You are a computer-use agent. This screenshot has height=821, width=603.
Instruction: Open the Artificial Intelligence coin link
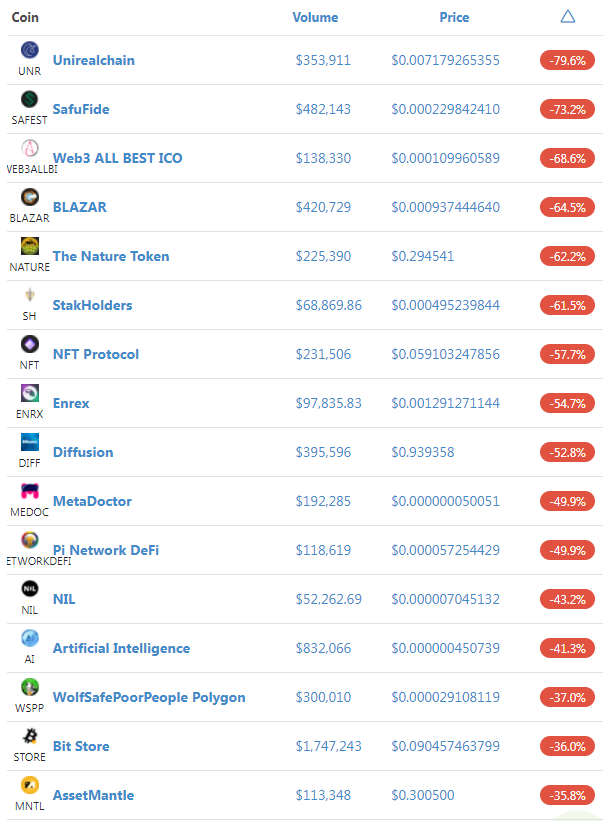coord(121,648)
